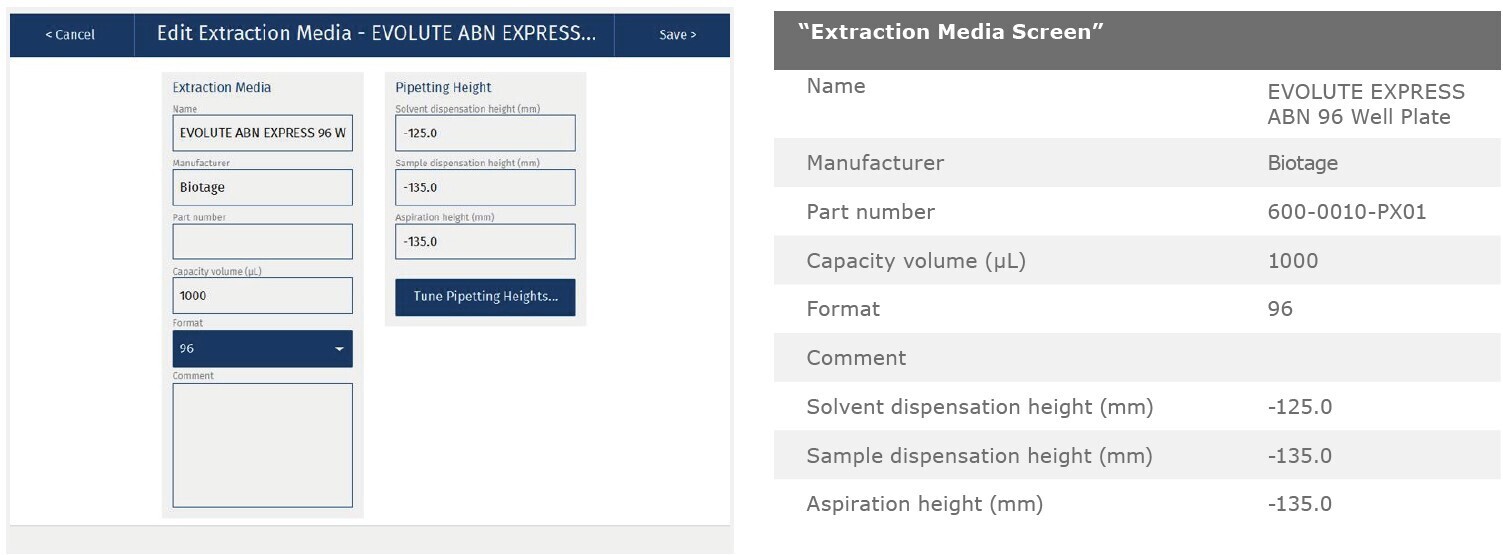Click inside the Comment text area
Viewport: 1503px width, 555px height.
point(262,444)
